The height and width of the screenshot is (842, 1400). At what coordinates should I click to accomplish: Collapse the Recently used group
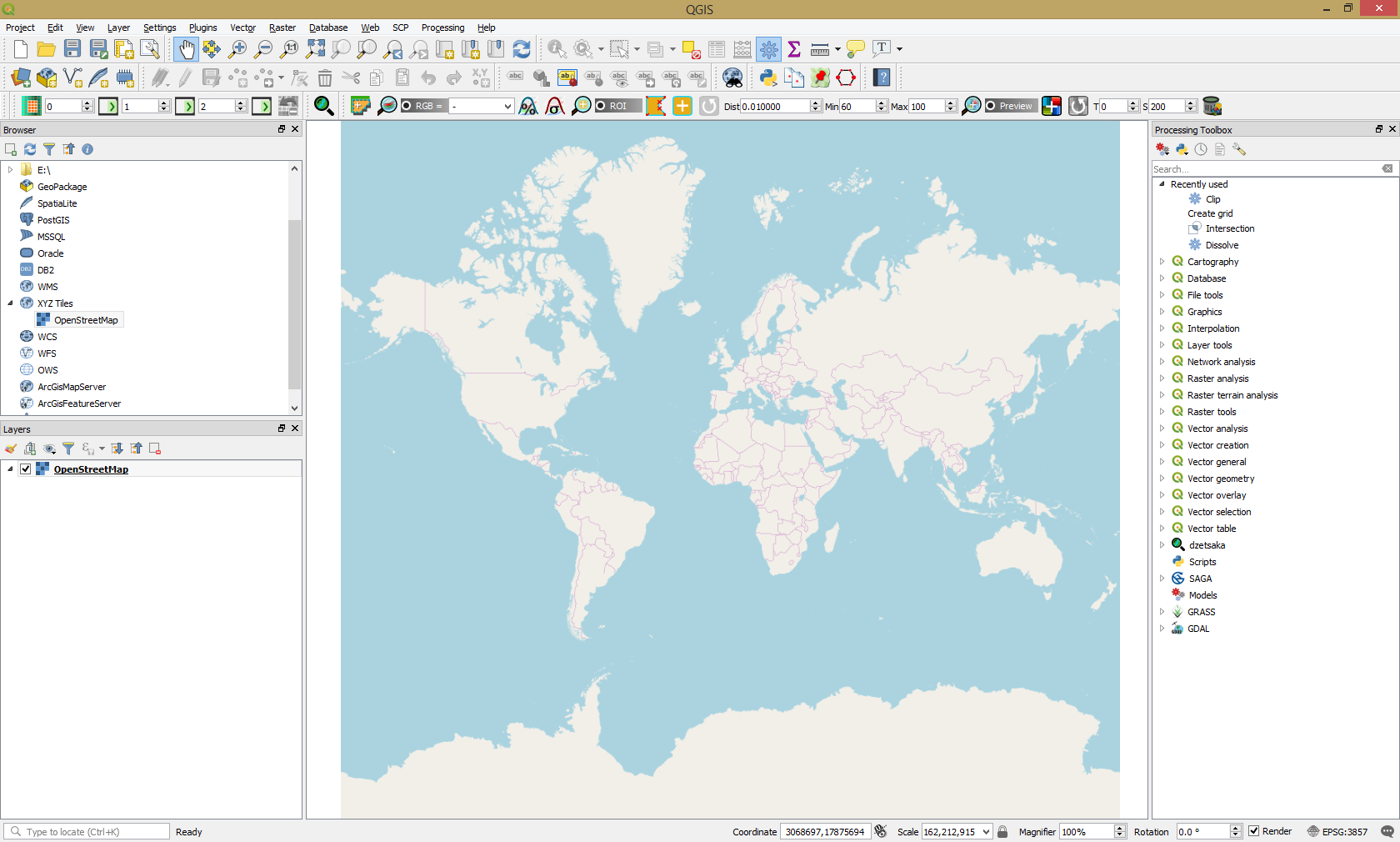1162,184
